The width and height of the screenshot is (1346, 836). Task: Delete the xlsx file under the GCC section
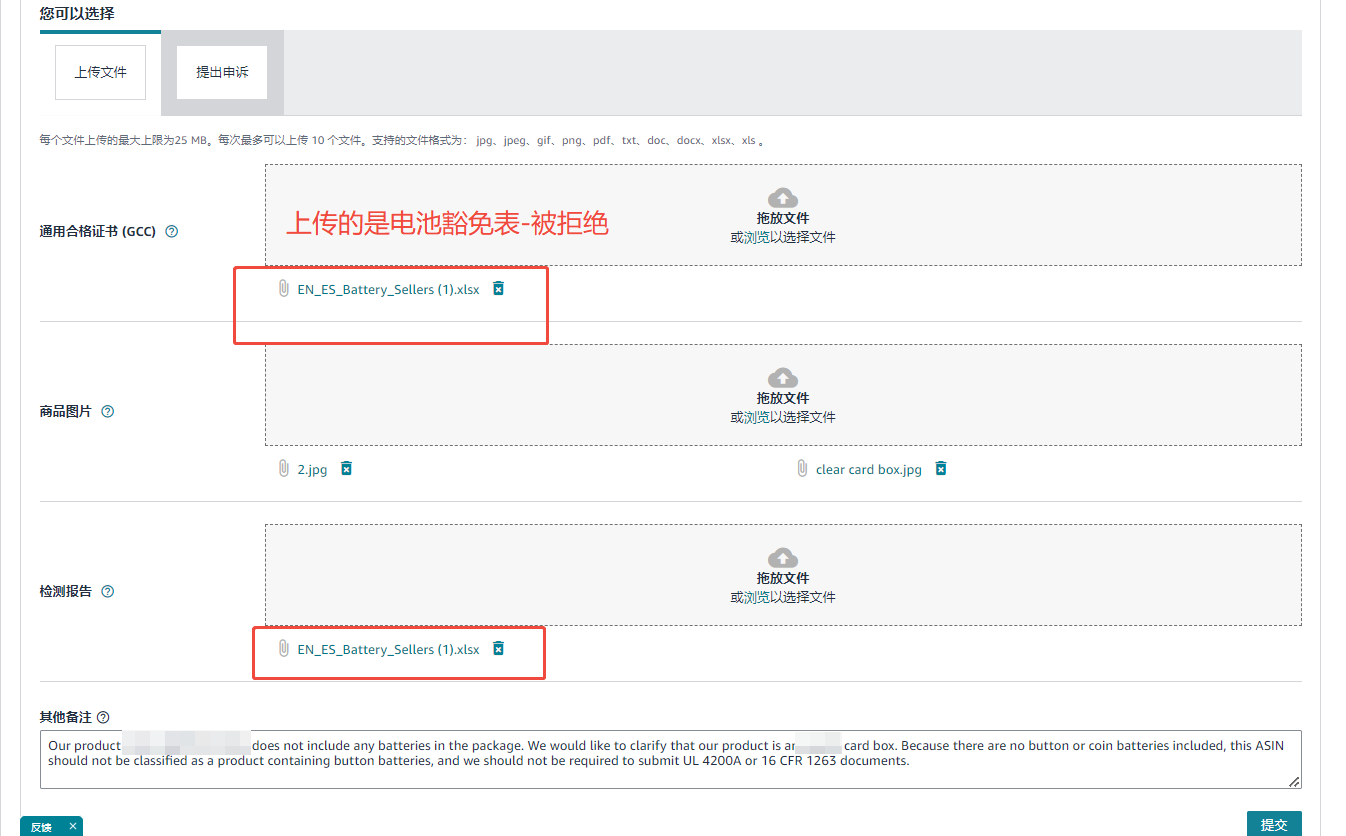coord(499,289)
